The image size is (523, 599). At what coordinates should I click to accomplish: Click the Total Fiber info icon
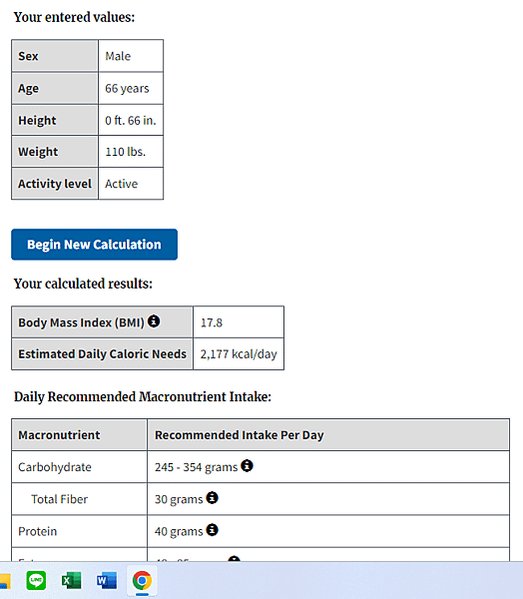point(212,498)
